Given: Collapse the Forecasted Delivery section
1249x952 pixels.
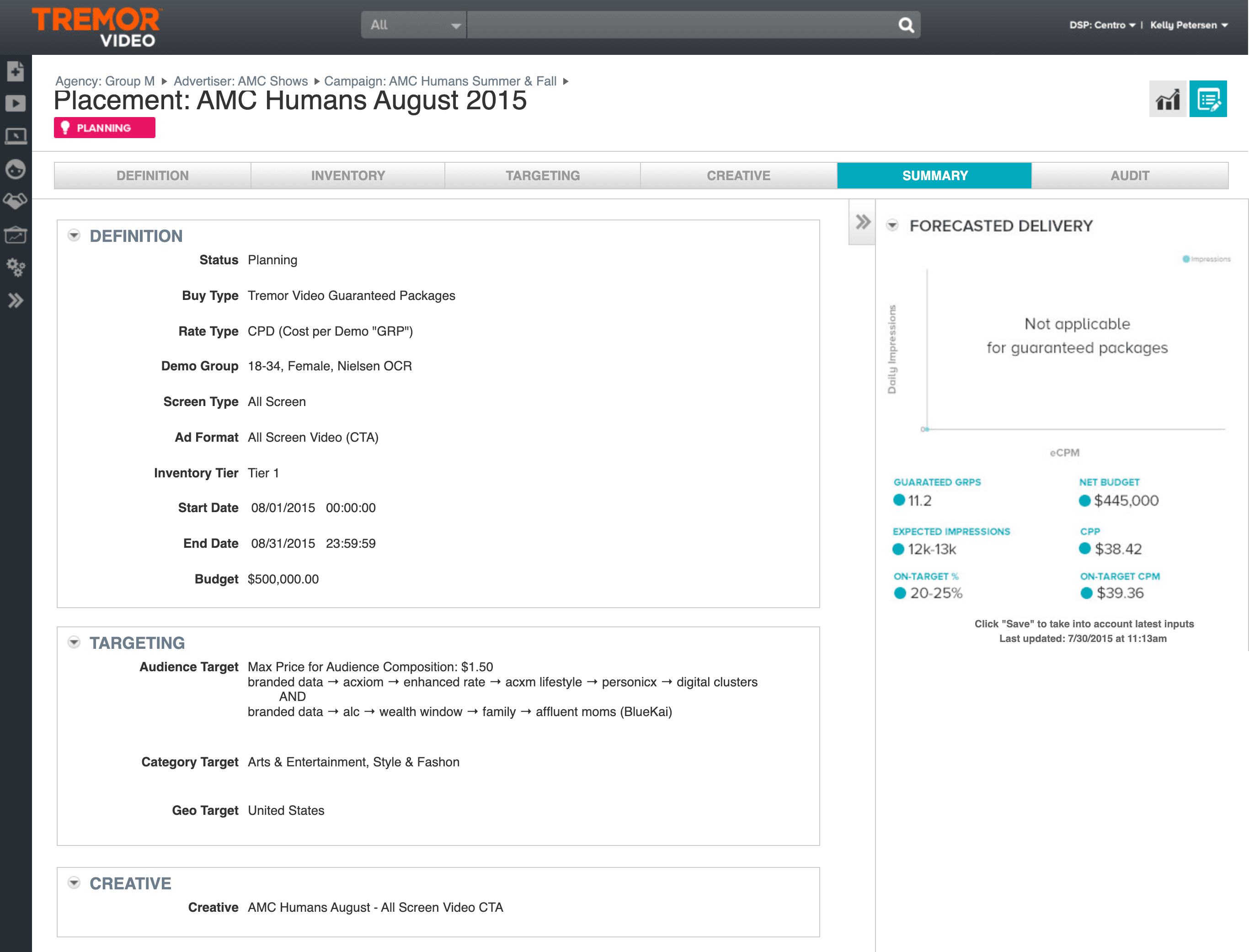Looking at the screenshot, I should click(x=892, y=225).
